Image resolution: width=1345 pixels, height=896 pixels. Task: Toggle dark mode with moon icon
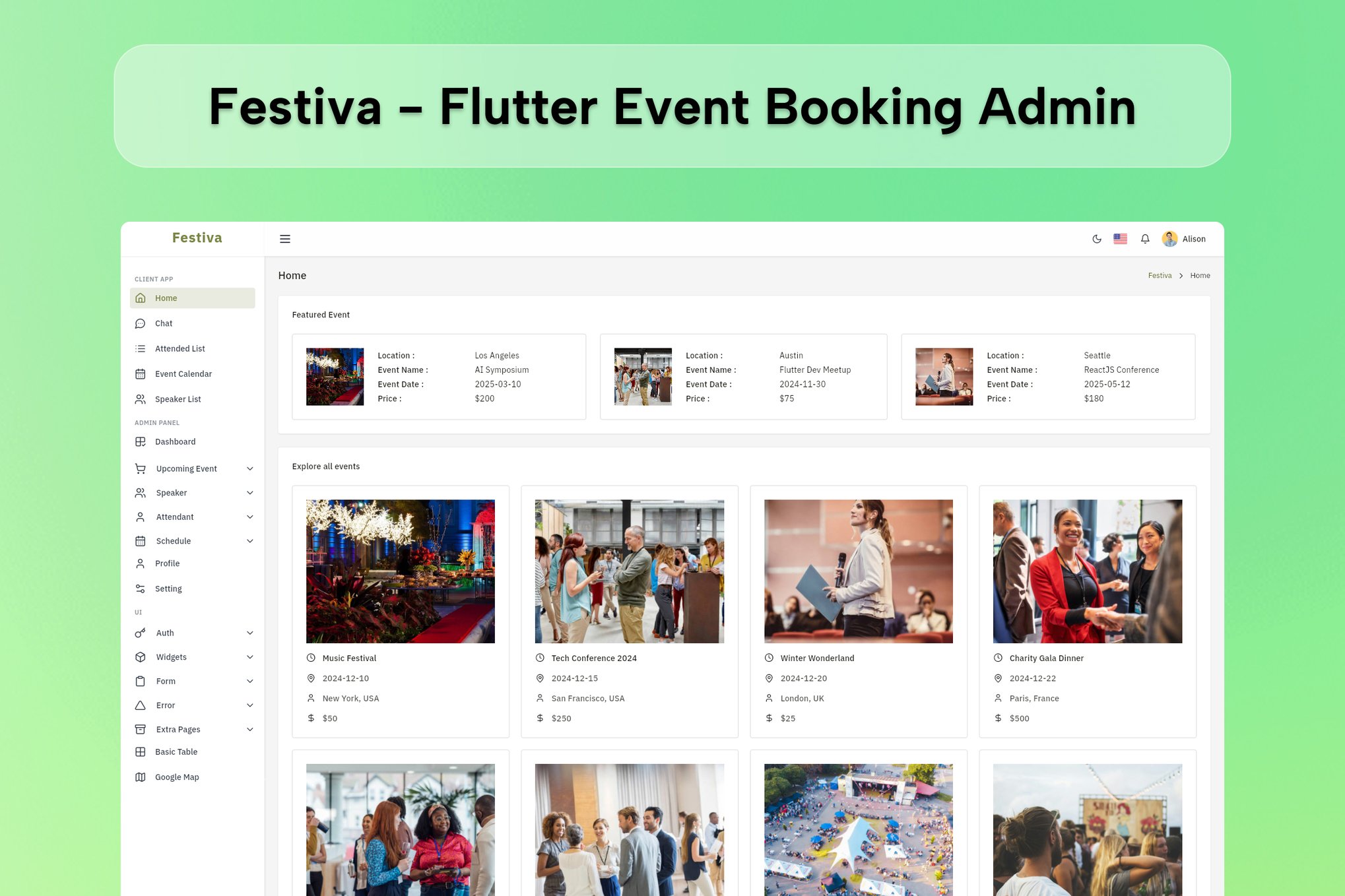pos(1096,239)
